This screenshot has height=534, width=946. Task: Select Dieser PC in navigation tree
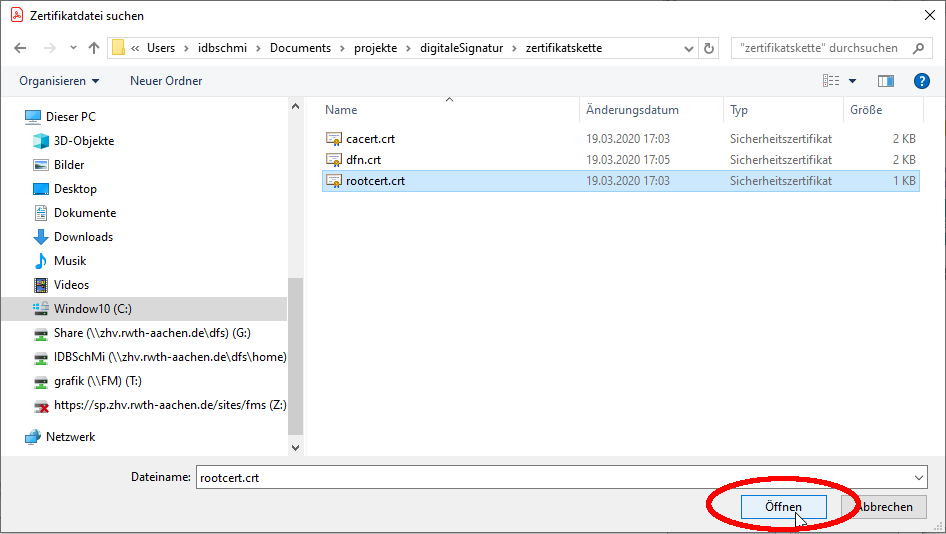click(71, 116)
